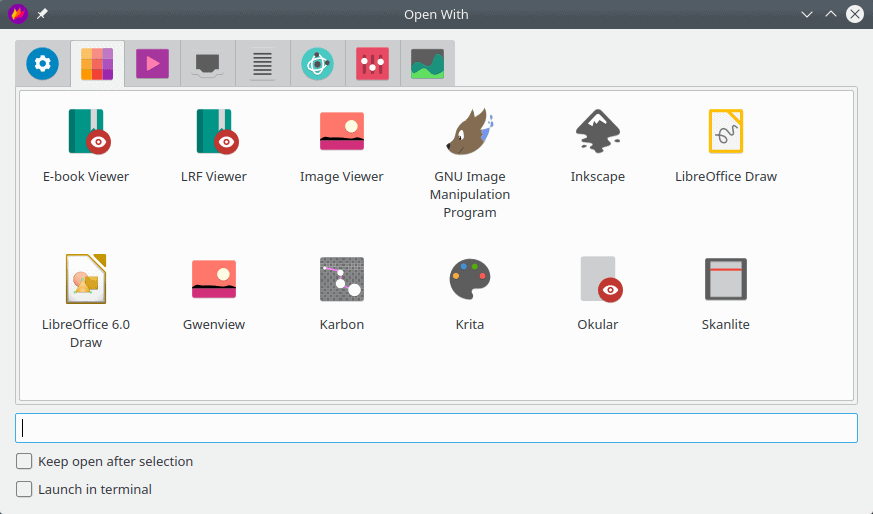Open the E-book Viewer application icon
Screen dimensions: 873x514
pyautogui.click(x=89, y=131)
